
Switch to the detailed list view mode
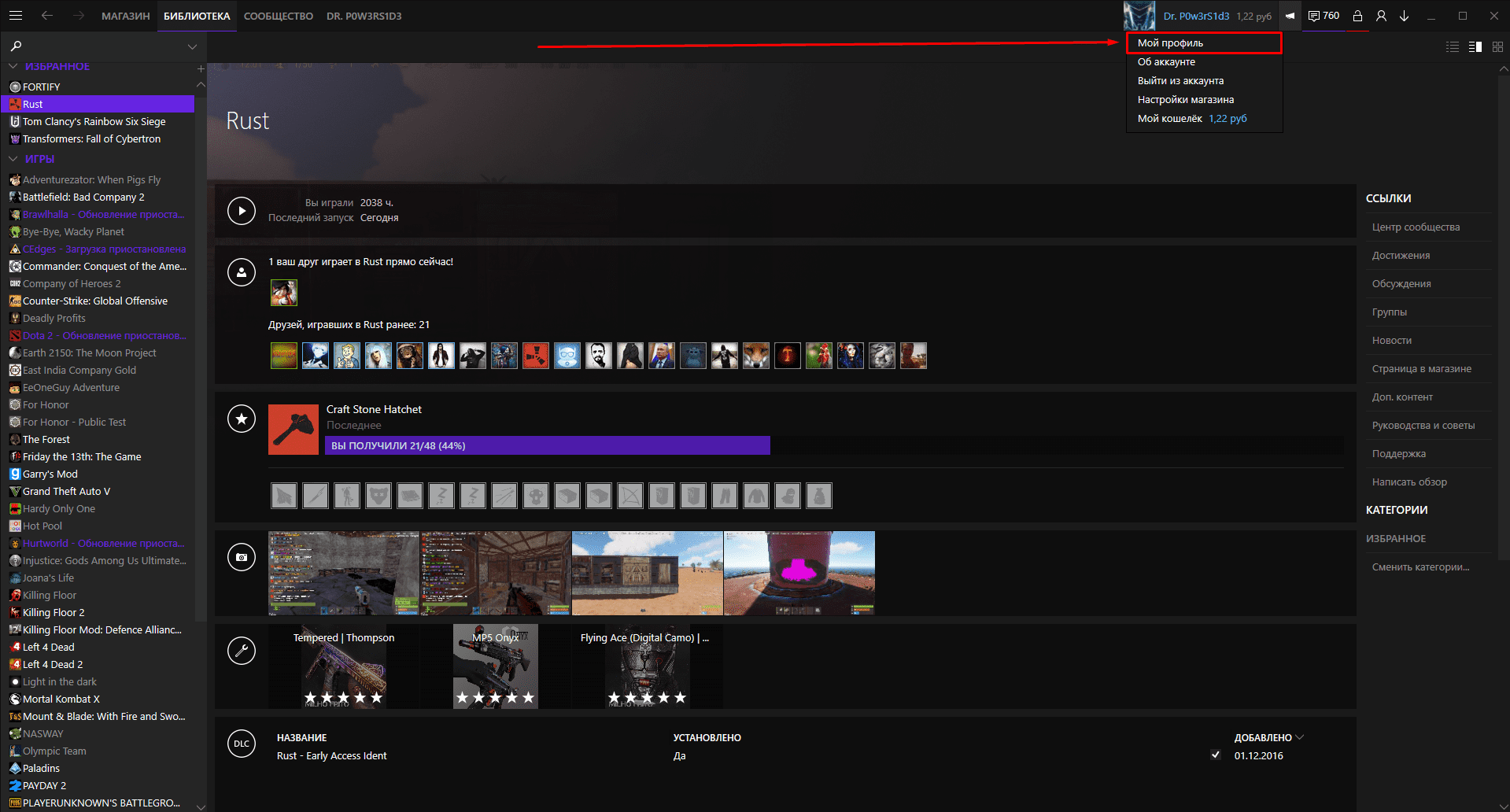click(x=1453, y=47)
